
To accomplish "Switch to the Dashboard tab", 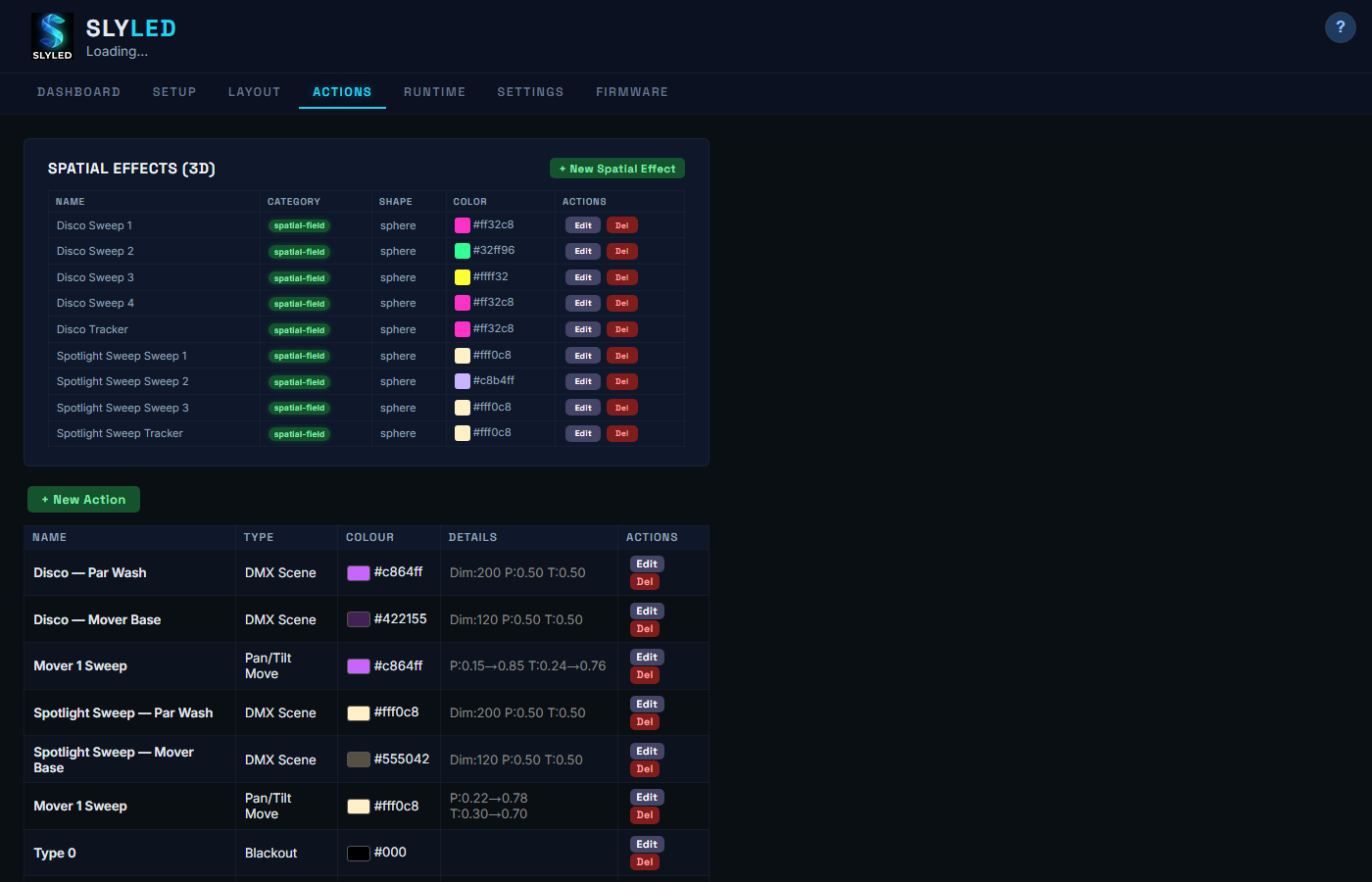I will (78, 92).
